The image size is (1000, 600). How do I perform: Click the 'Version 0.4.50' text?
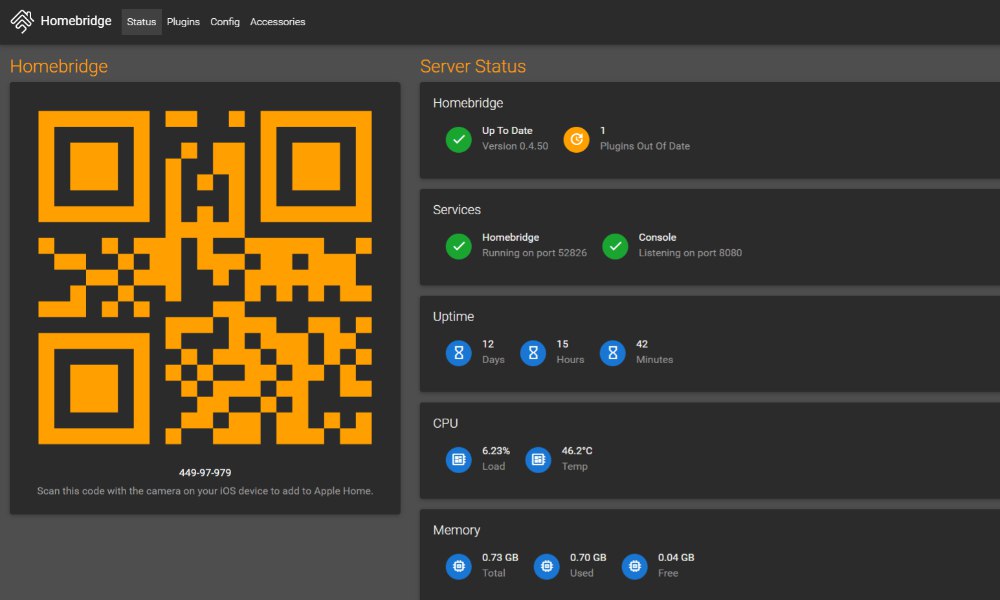point(515,146)
